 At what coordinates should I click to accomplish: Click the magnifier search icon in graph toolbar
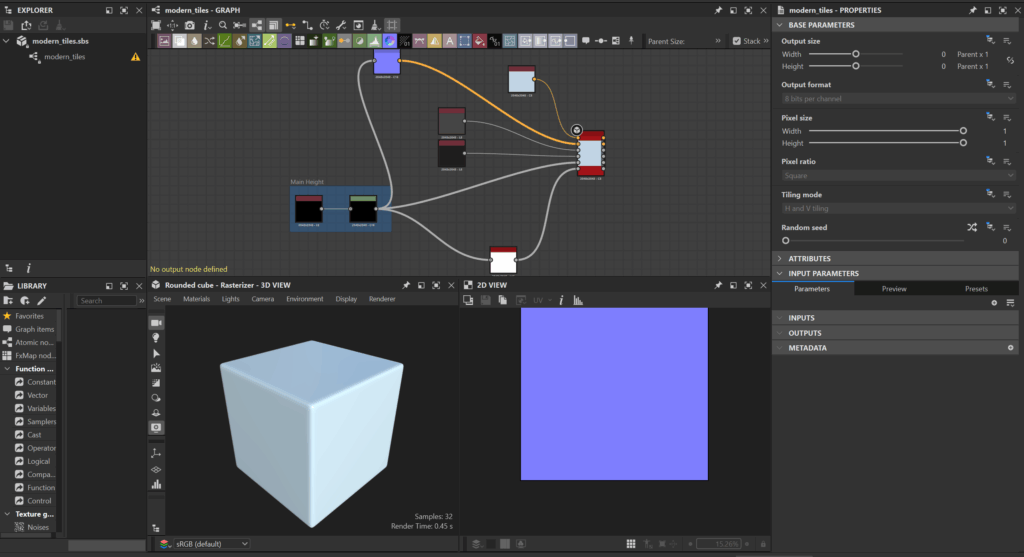pos(223,25)
